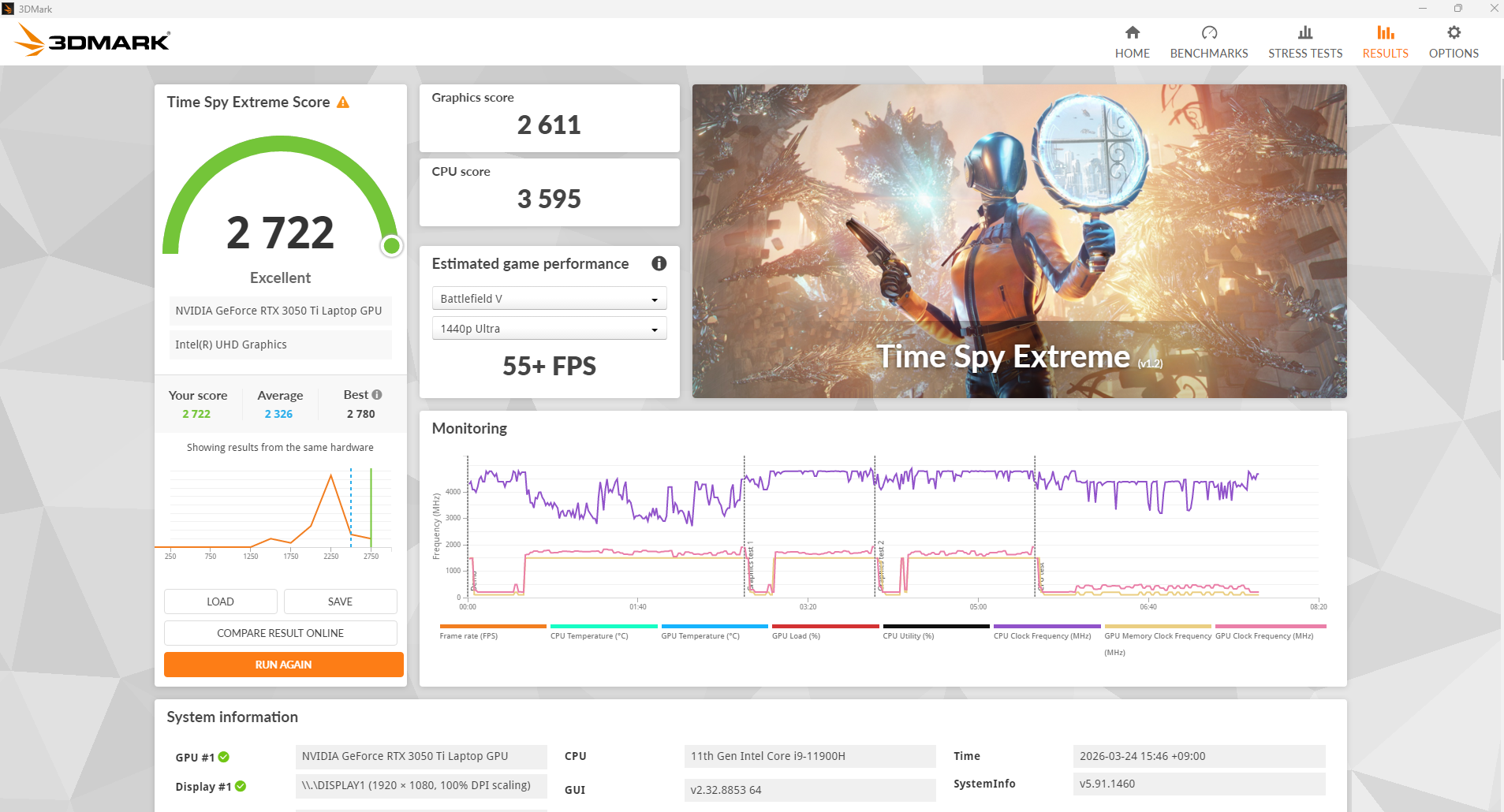Click the Excellent rating label
The height and width of the screenshot is (812, 1504).
[281, 277]
